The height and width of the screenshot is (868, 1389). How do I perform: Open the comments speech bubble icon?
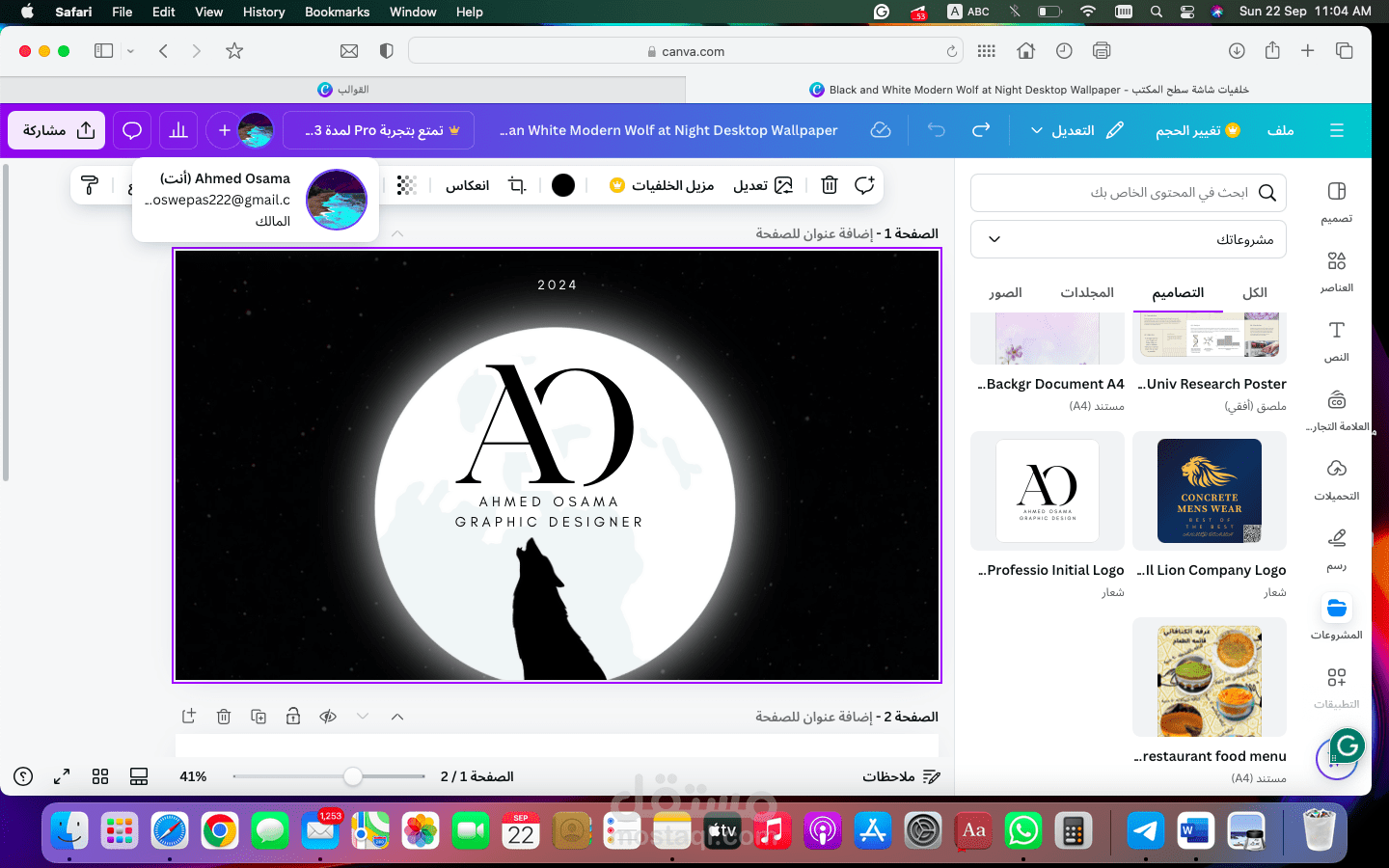coord(132,130)
